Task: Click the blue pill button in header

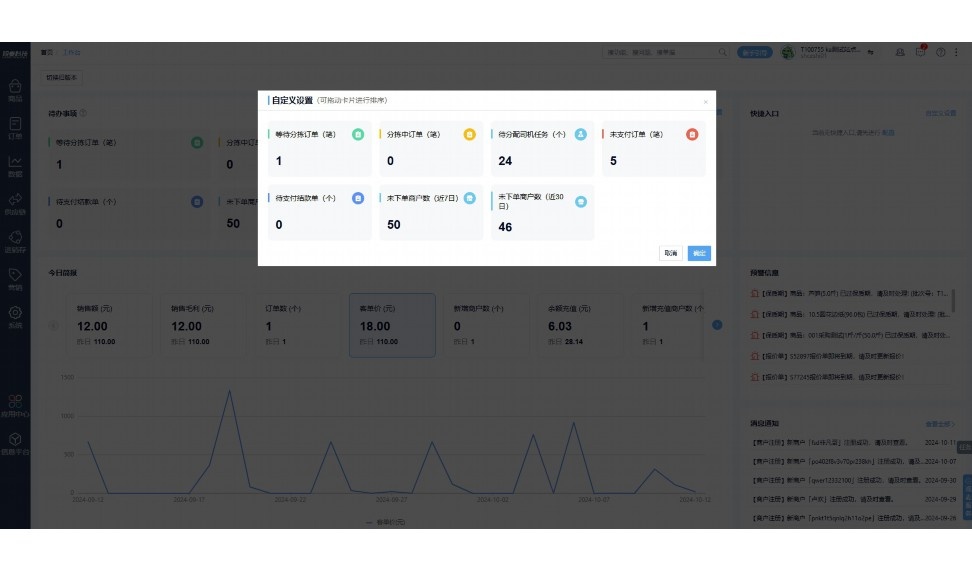Action: (x=754, y=53)
